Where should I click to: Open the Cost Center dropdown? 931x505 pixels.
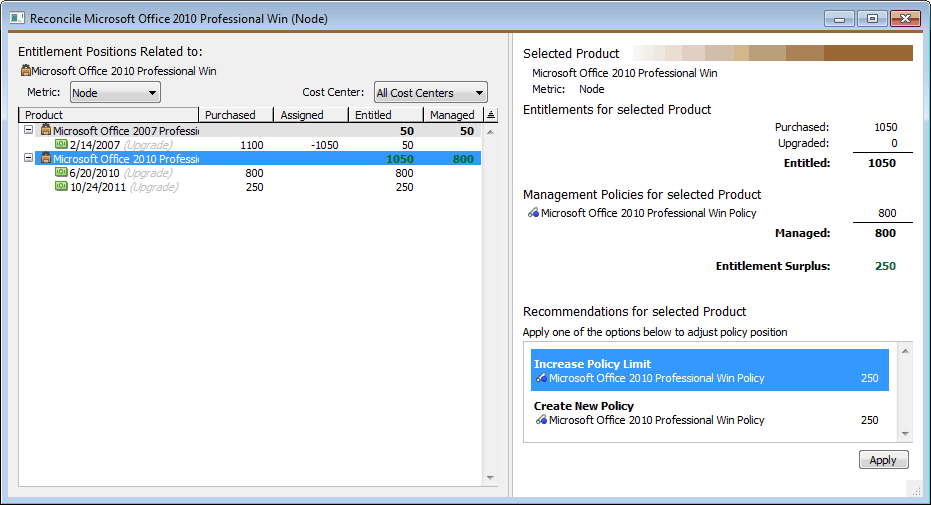coord(430,93)
